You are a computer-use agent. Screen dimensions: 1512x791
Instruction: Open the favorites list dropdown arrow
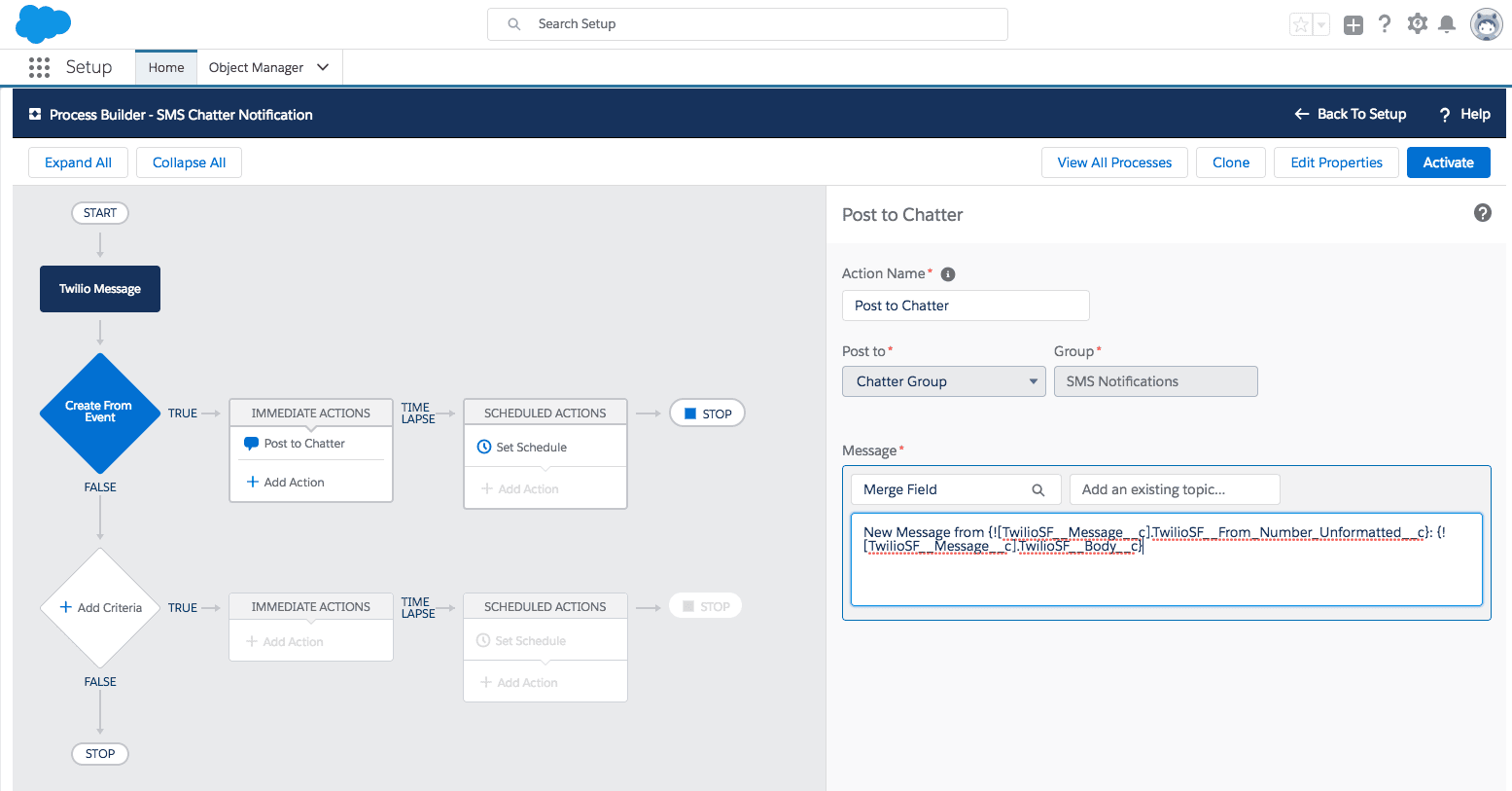(x=1319, y=23)
